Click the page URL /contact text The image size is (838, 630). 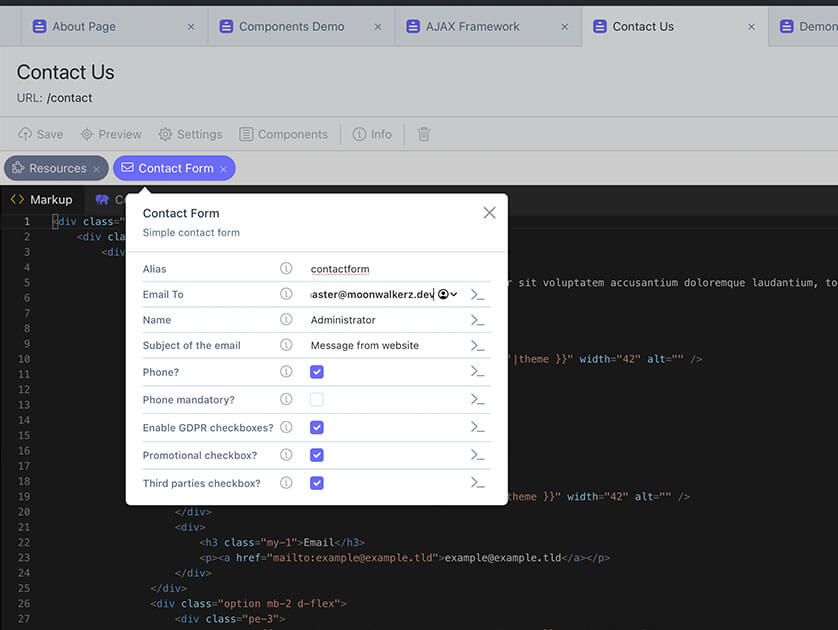(x=69, y=98)
